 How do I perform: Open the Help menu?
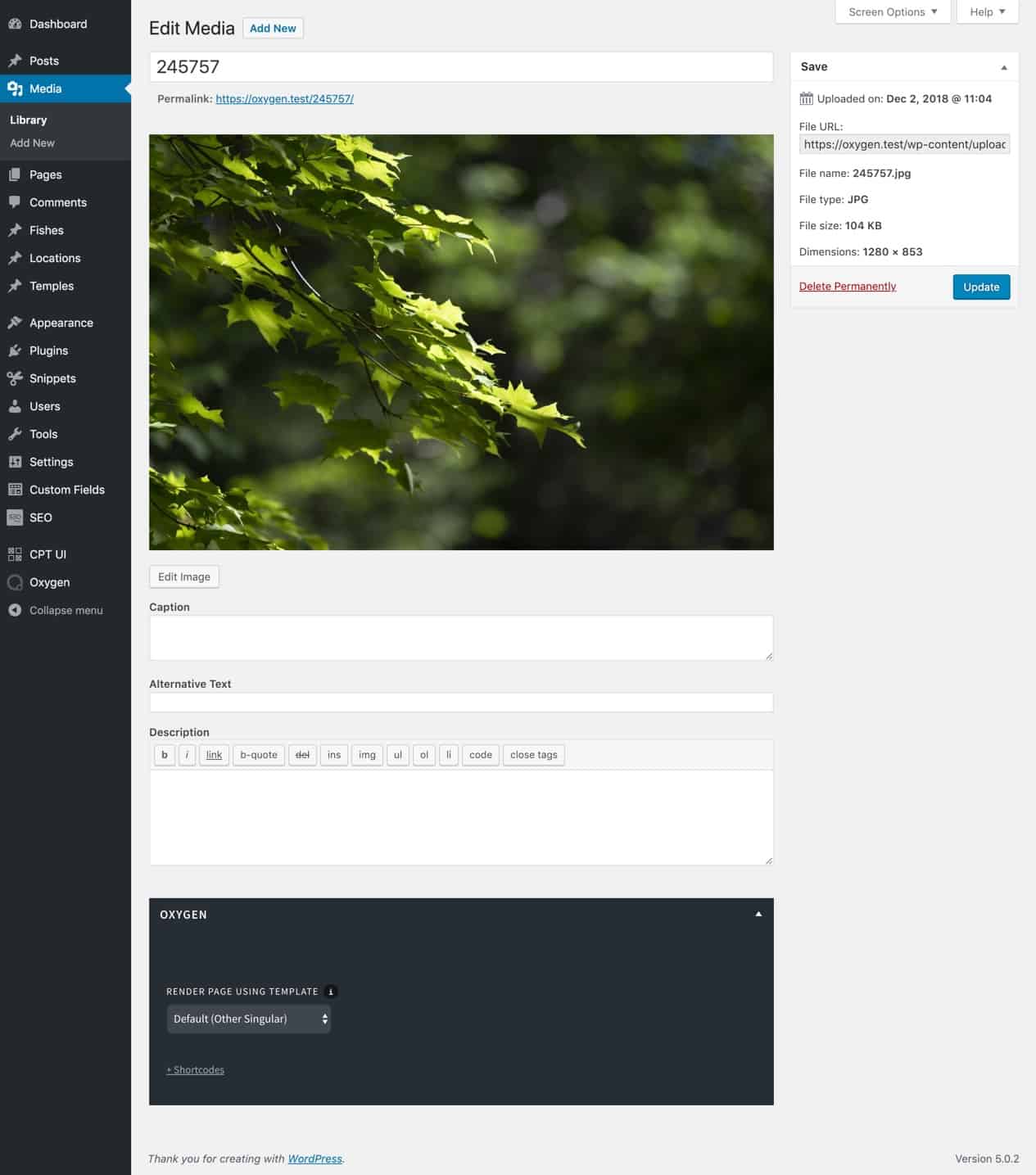(986, 11)
